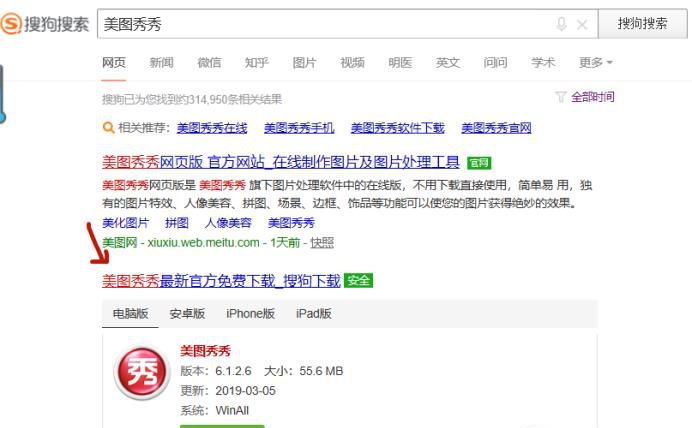Open related search 美图秀秀手机
Viewport: 692px width, 428px height.
pos(299,128)
